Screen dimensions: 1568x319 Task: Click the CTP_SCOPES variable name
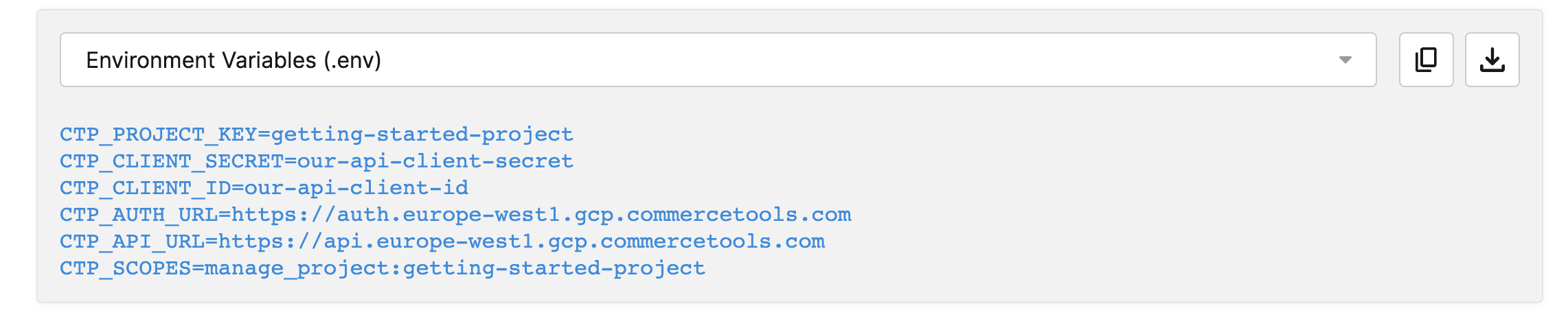click(x=126, y=268)
